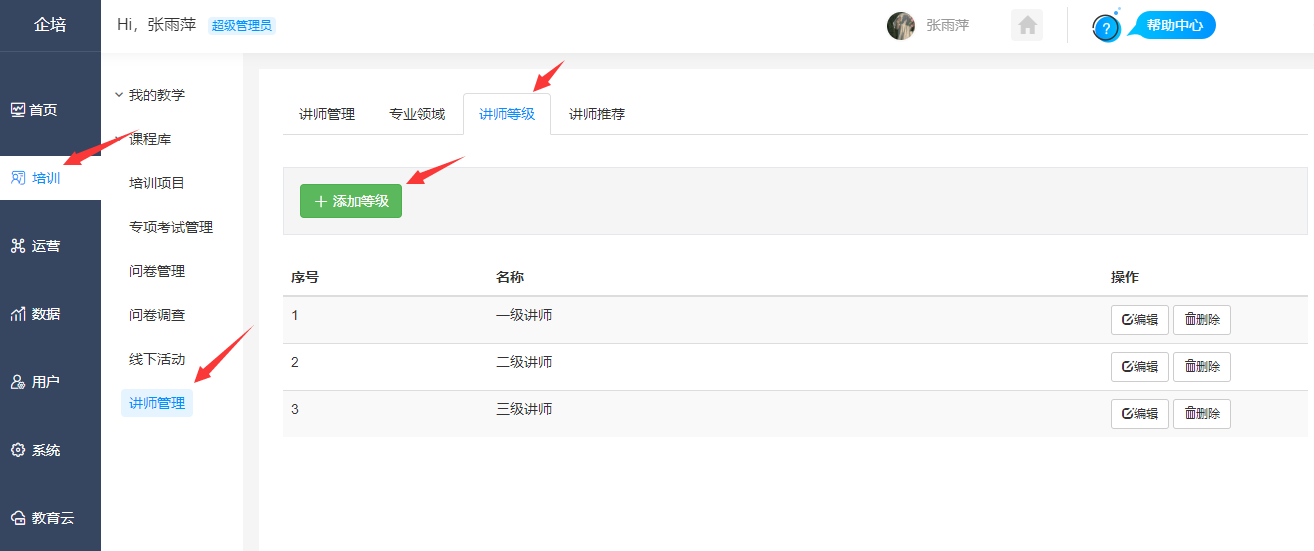
Task: Click the green 添加等级 button
Action: (351, 201)
